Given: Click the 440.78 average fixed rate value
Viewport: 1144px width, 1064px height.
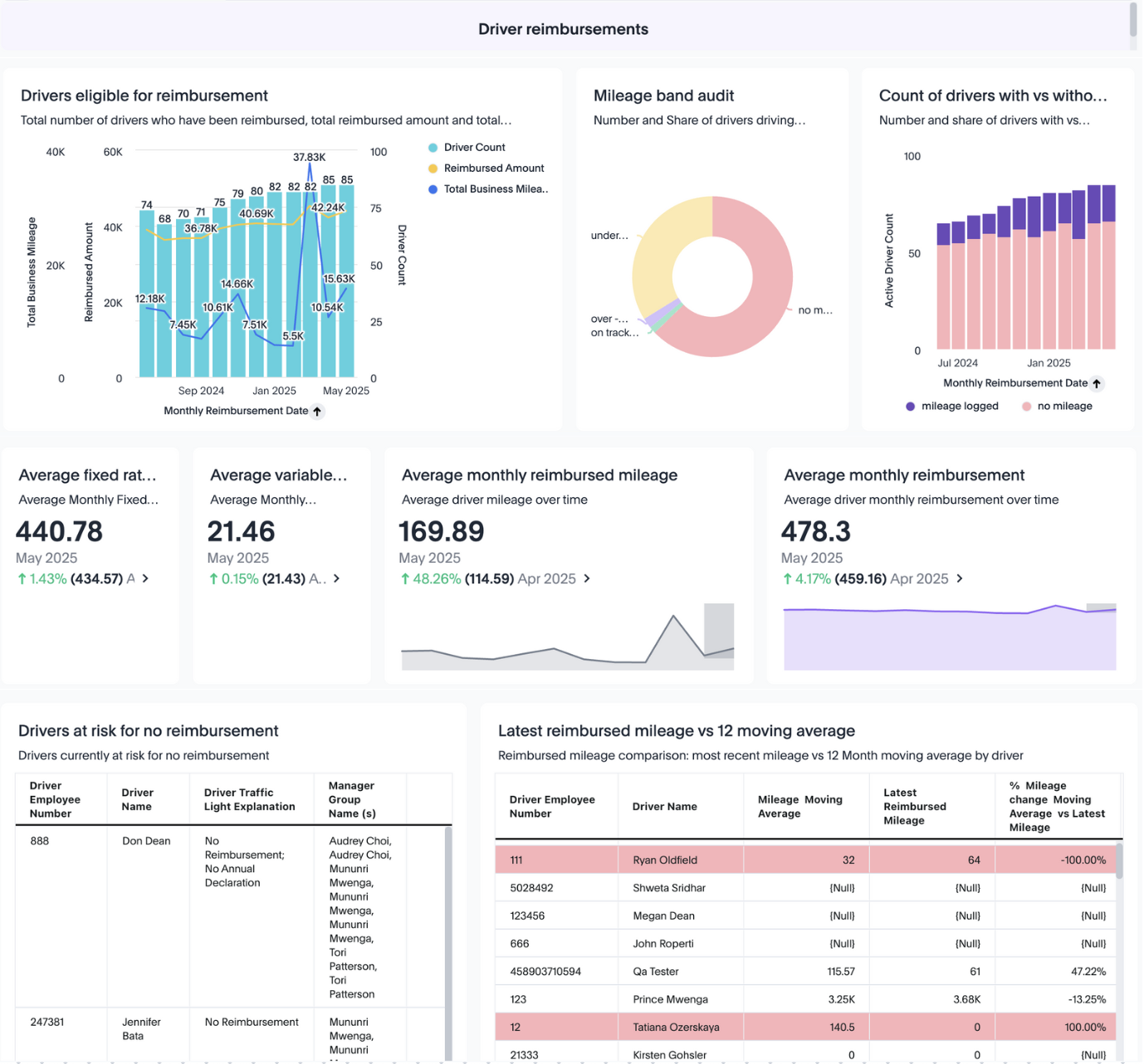Looking at the screenshot, I should [59, 531].
